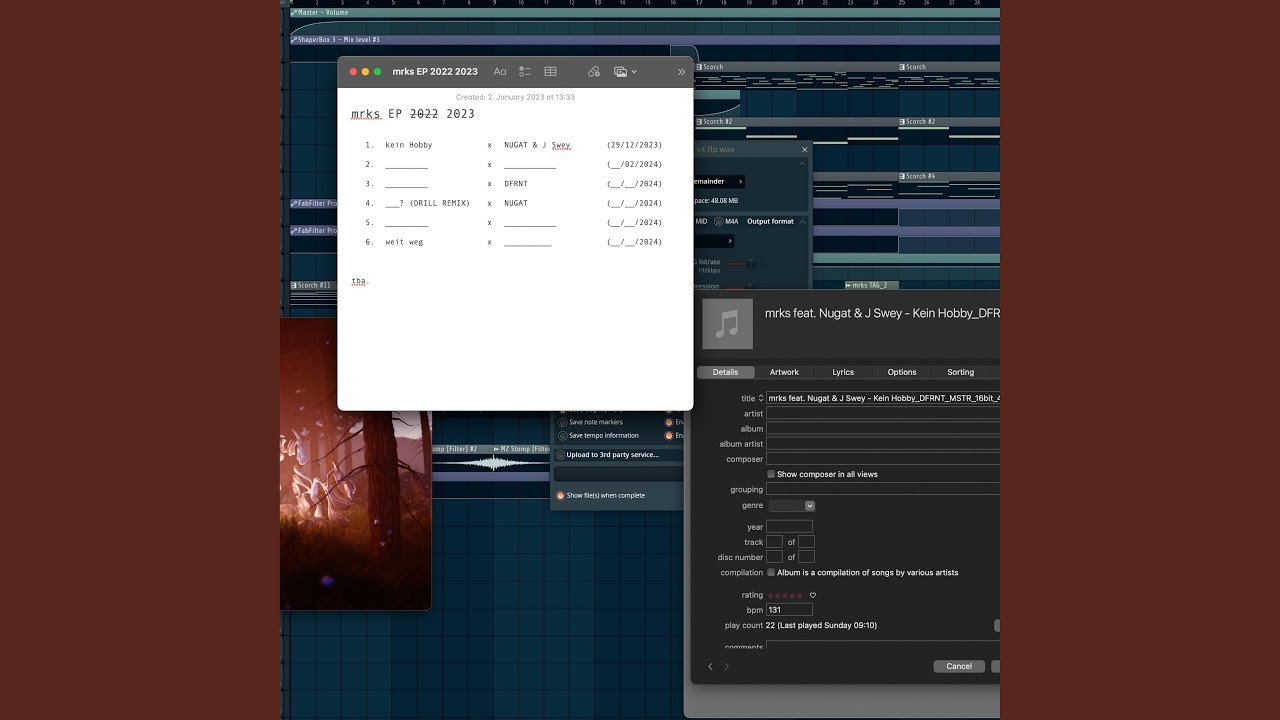Open text format (Aa) menu in Notes
1280x720 pixels.
point(500,72)
